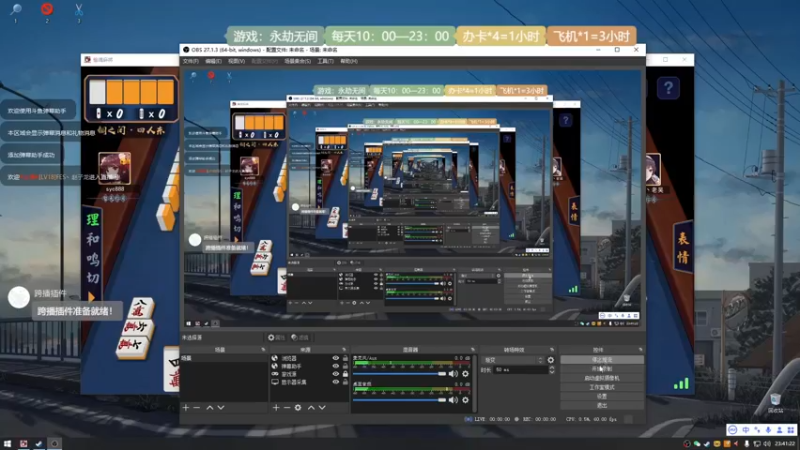Open OBS 设置 settings button
The image size is (800, 450).
(x=602, y=396)
